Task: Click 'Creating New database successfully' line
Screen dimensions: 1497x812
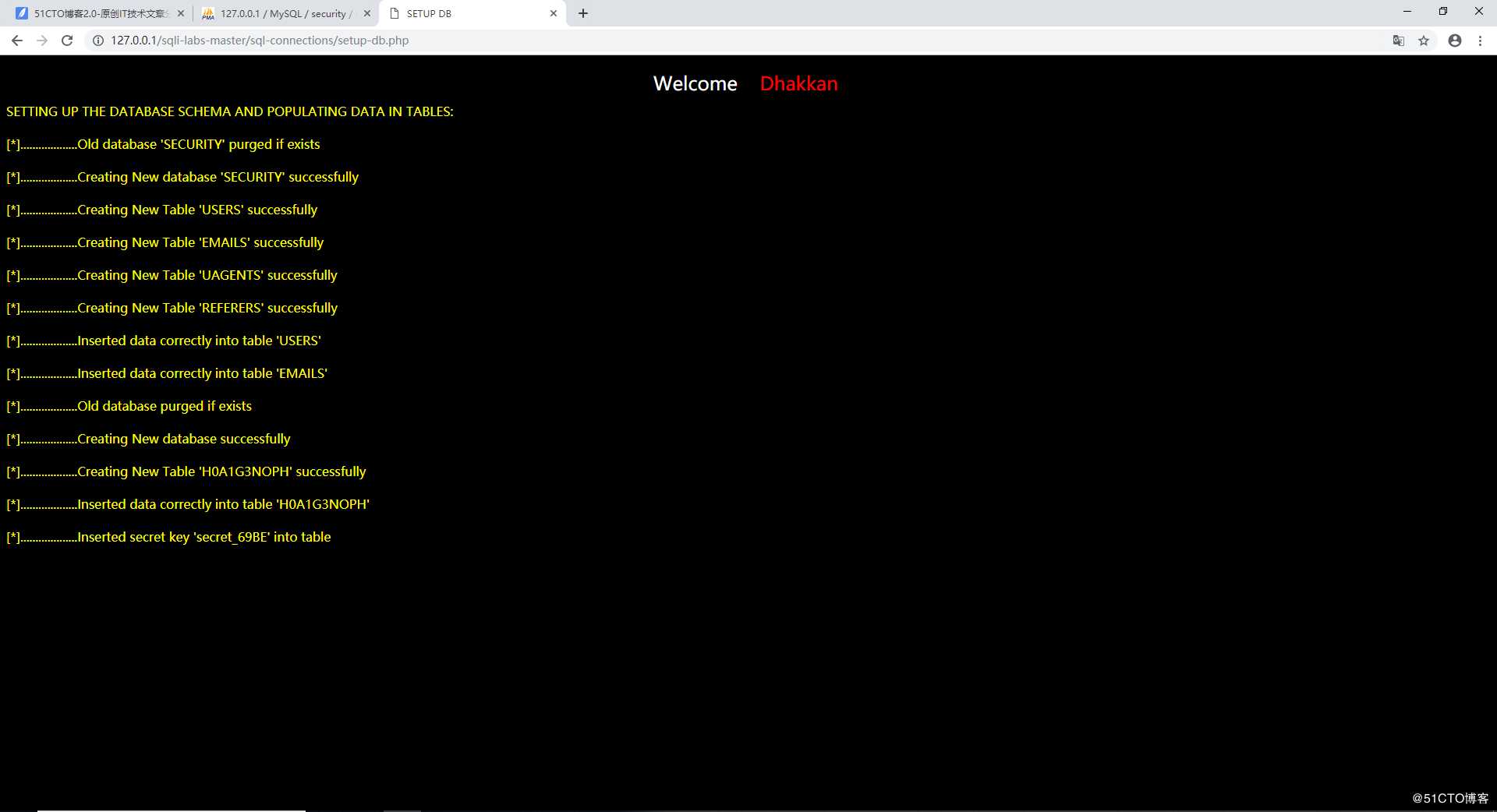Action: click(x=148, y=439)
